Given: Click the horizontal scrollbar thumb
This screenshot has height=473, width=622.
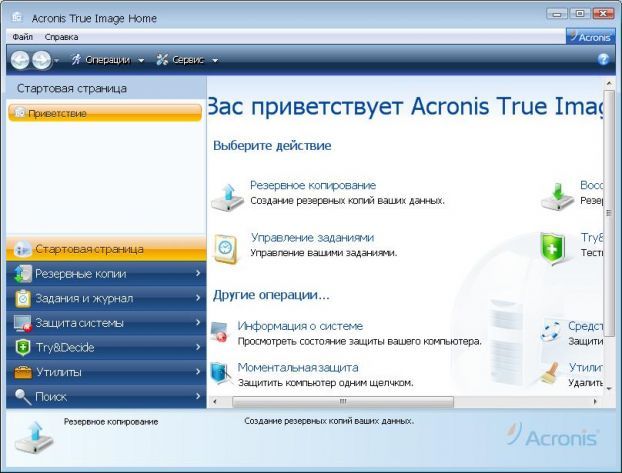Looking at the screenshot, I should point(343,402).
